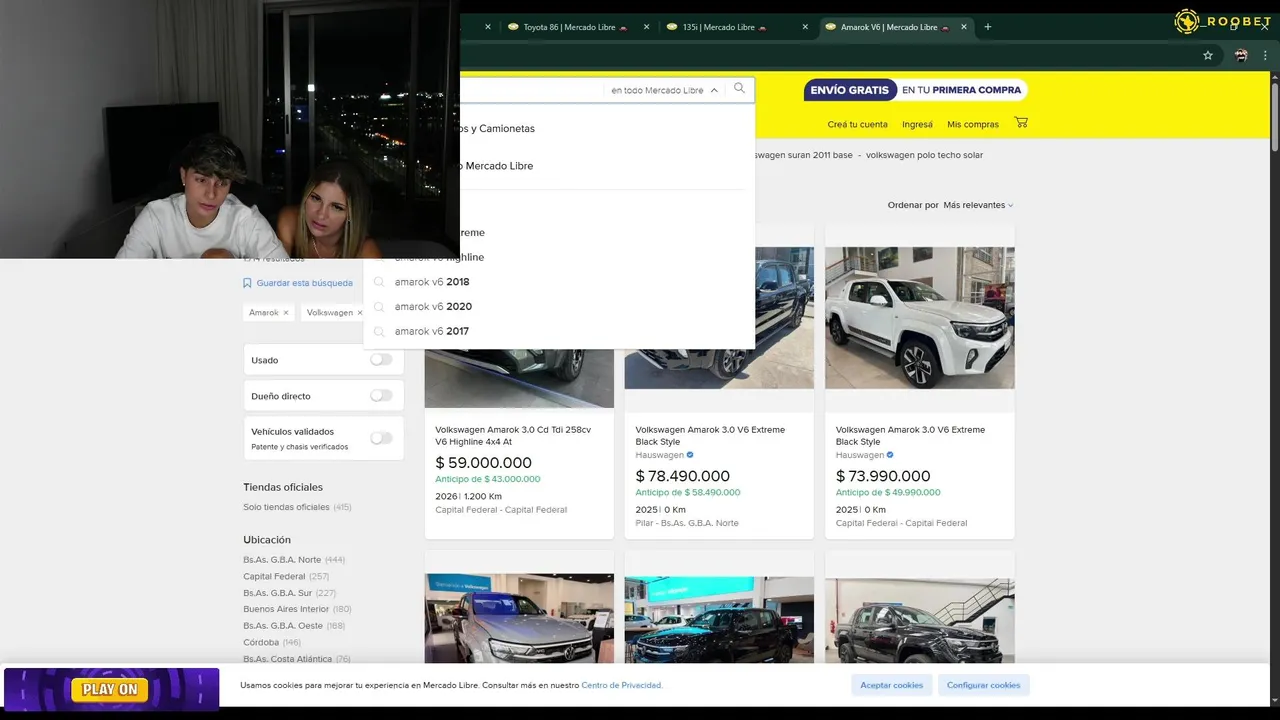Toggle the Usado filter switch
Screen dimensions: 1280x720
[x=381, y=359]
